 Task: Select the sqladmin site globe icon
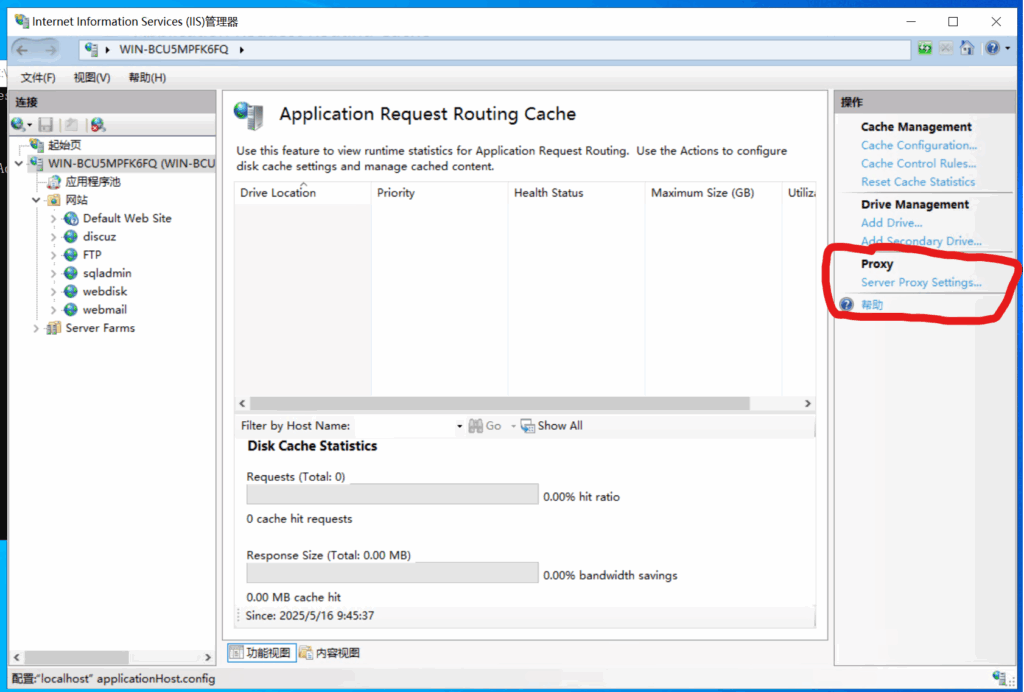pyautogui.click(x=71, y=273)
